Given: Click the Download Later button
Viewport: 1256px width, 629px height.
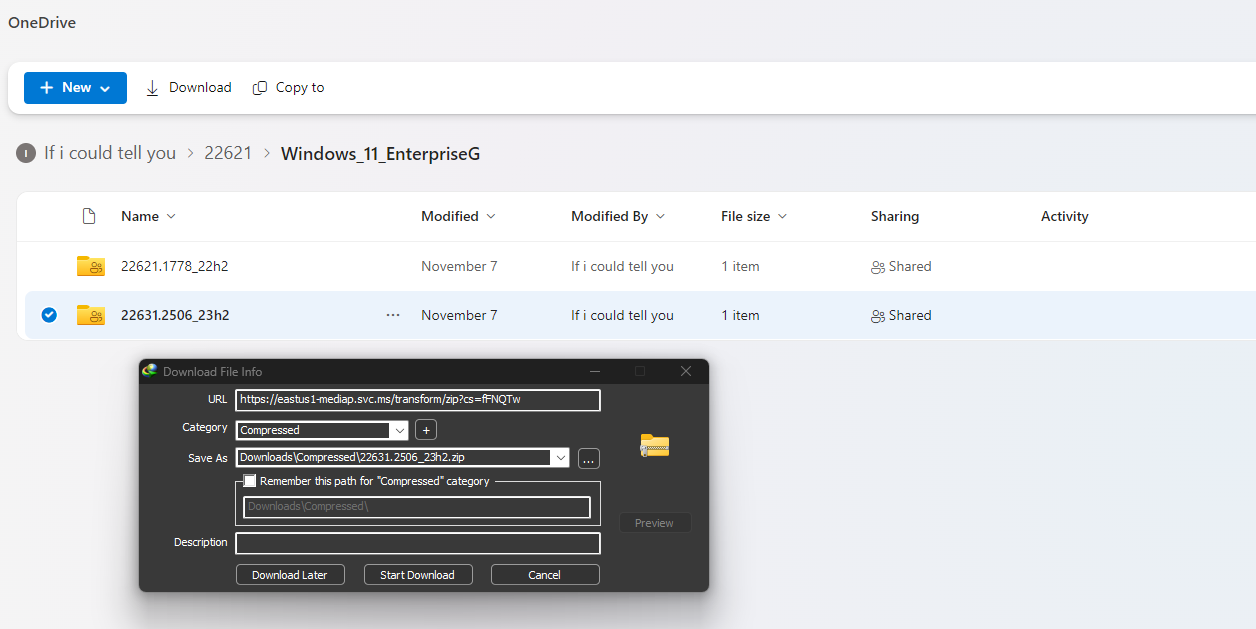Looking at the screenshot, I should point(290,575).
